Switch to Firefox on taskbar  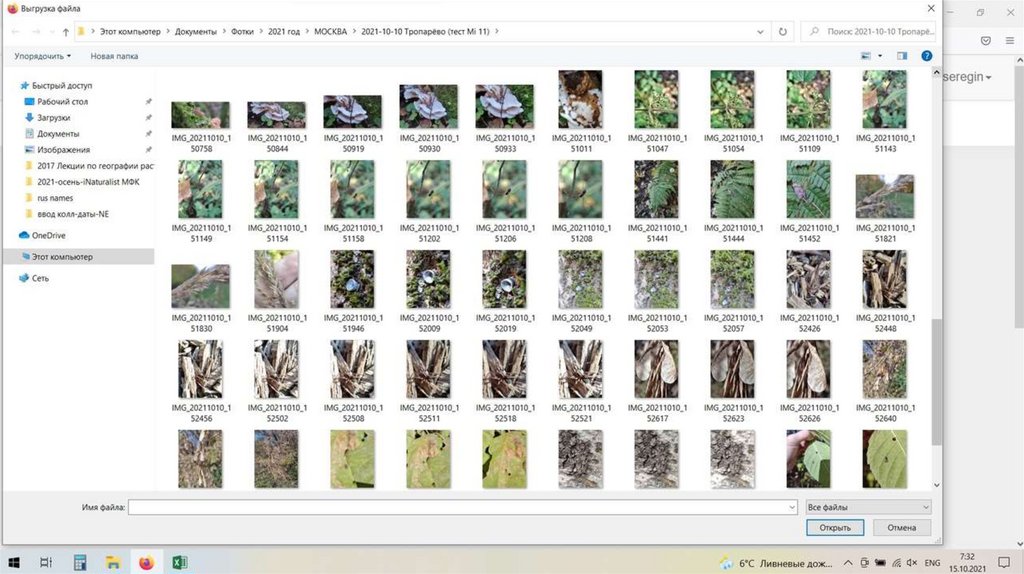click(x=146, y=562)
